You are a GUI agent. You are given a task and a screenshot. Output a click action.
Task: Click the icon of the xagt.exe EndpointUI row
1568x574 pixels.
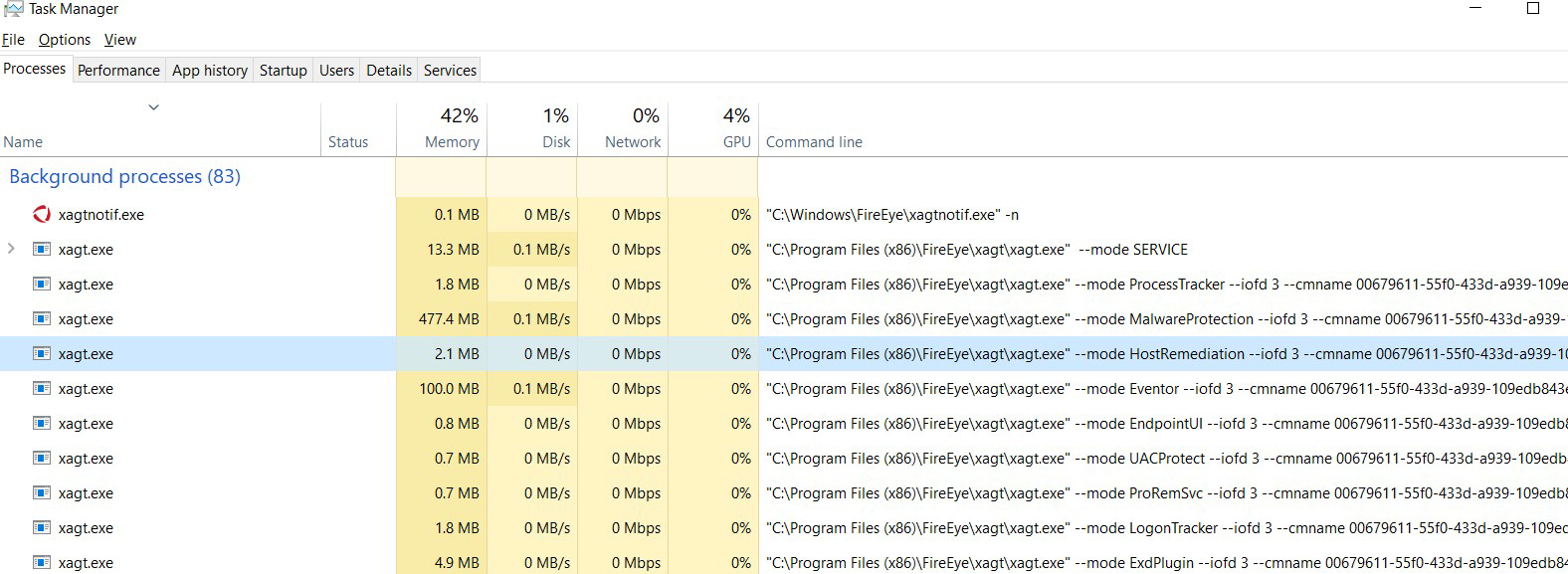(42, 423)
